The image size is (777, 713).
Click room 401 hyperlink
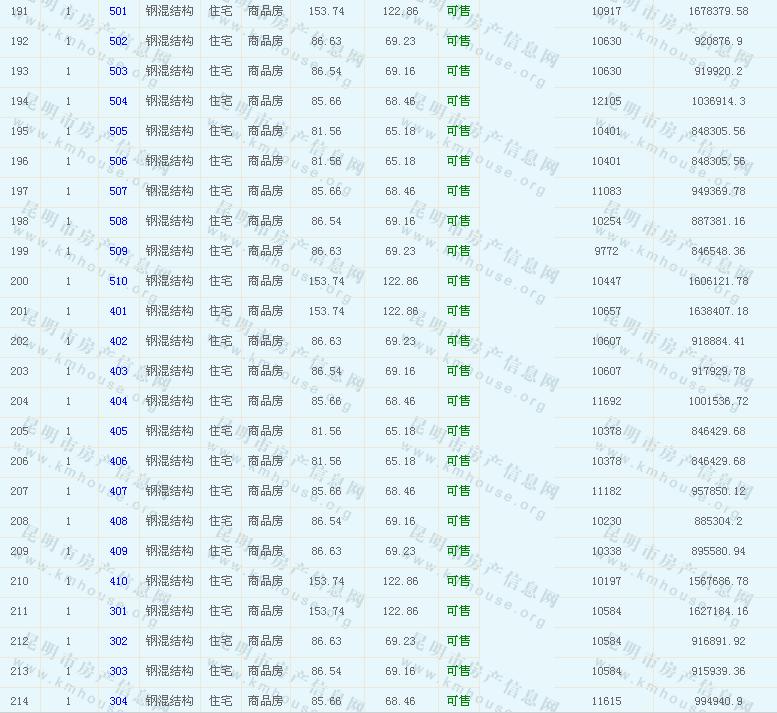(118, 311)
